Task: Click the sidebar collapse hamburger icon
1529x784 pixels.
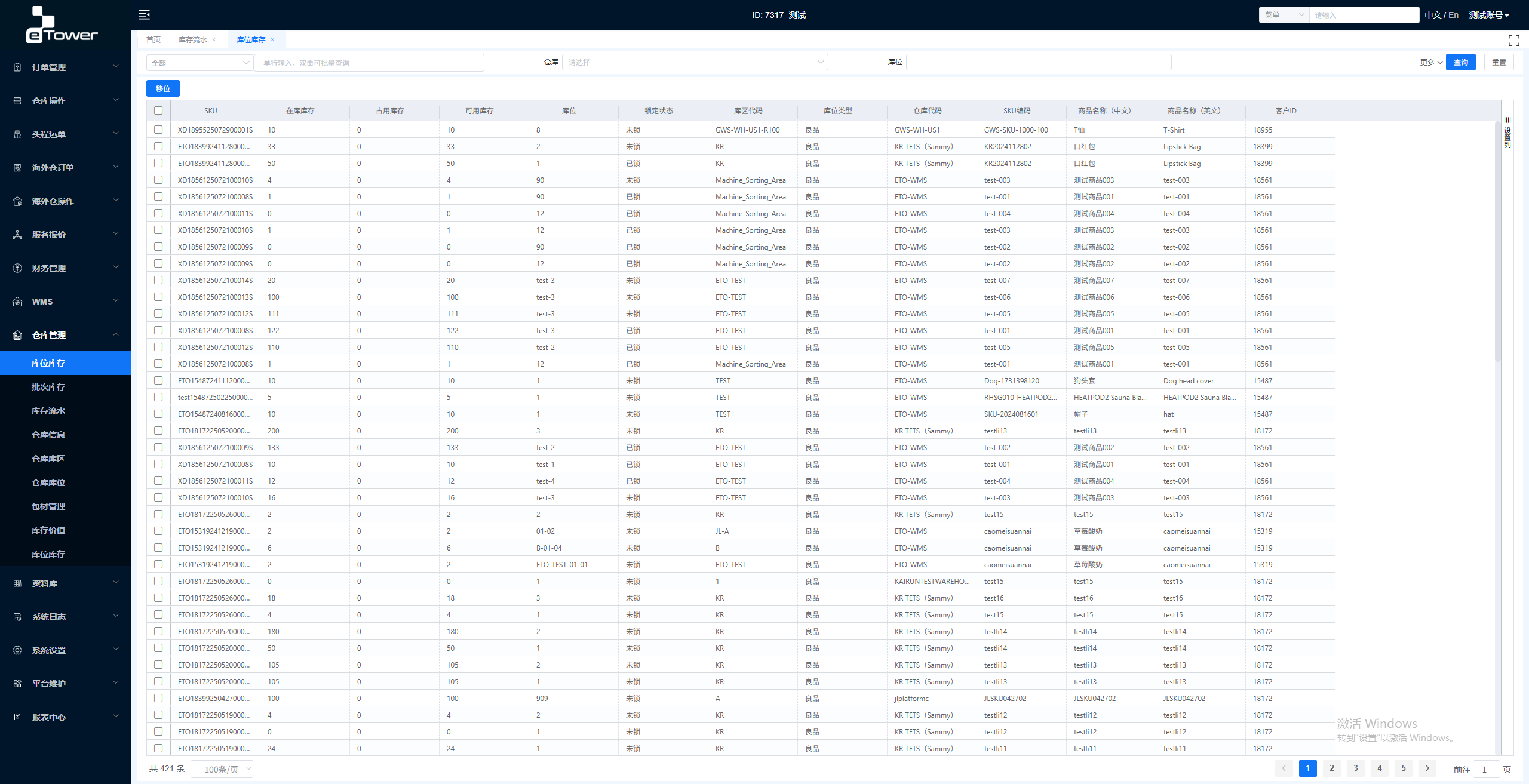Action: point(144,15)
